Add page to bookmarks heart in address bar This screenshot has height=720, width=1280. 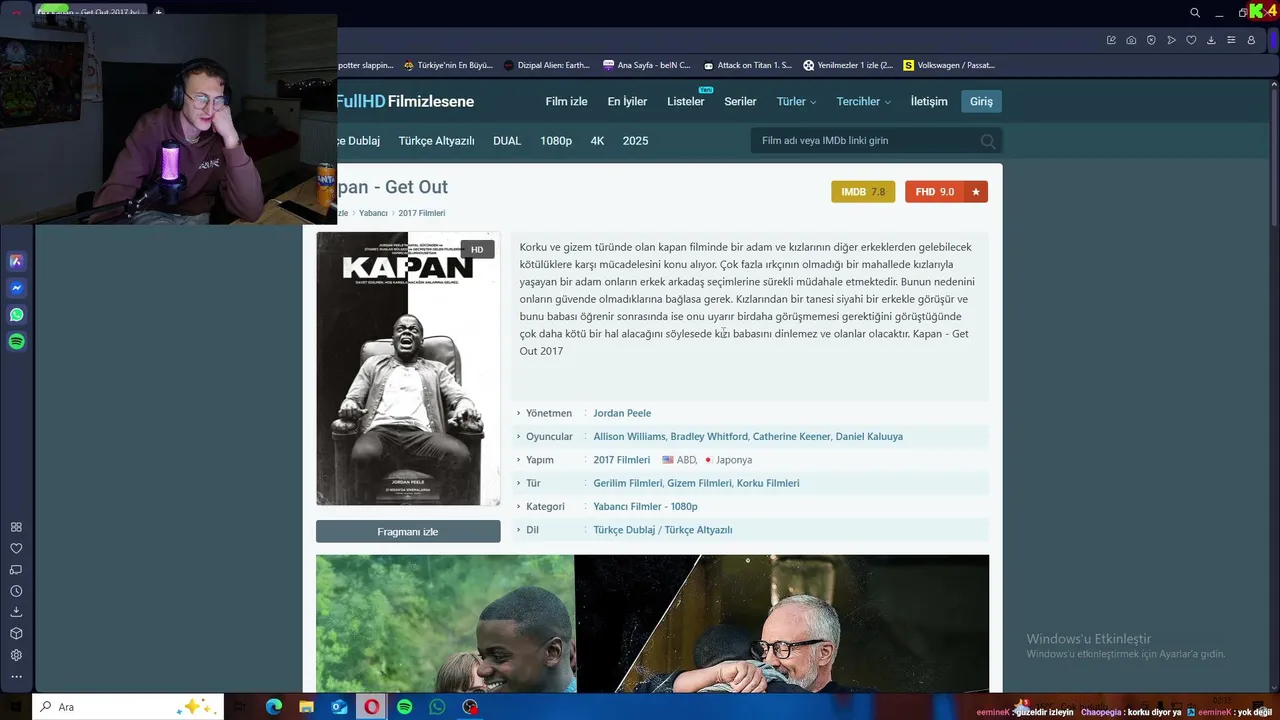point(1191,40)
